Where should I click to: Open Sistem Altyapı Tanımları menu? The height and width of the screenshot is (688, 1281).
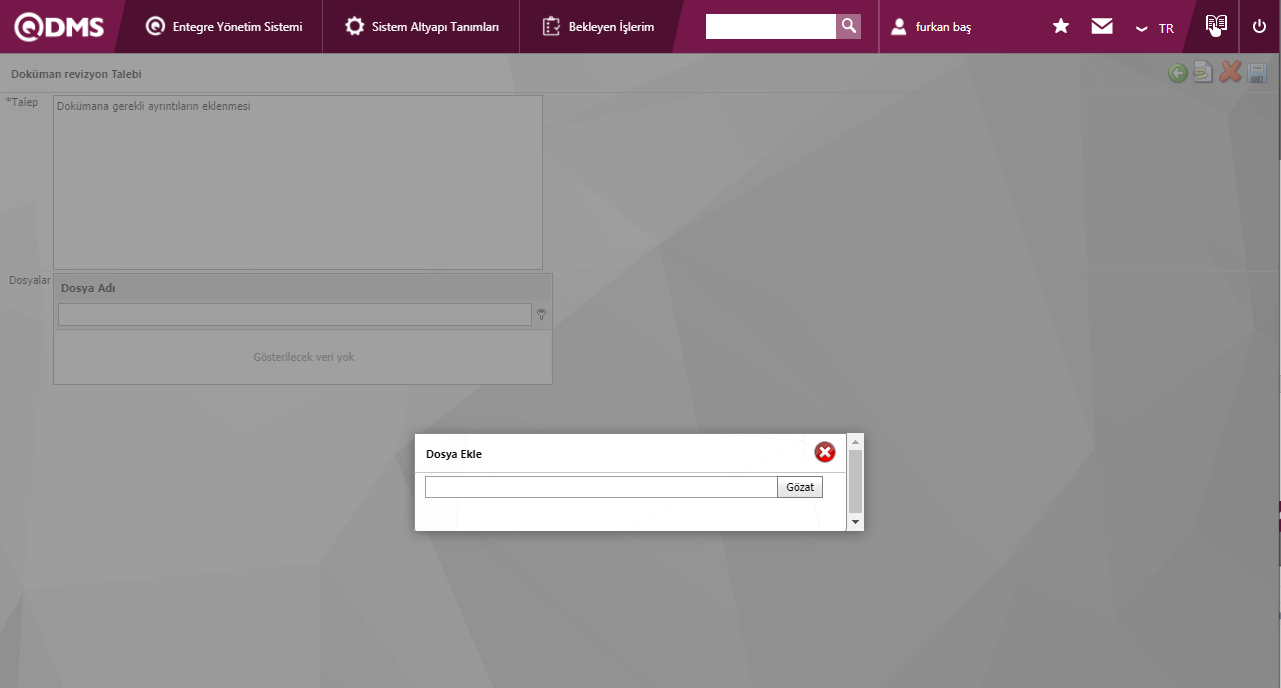click(421, 27)
